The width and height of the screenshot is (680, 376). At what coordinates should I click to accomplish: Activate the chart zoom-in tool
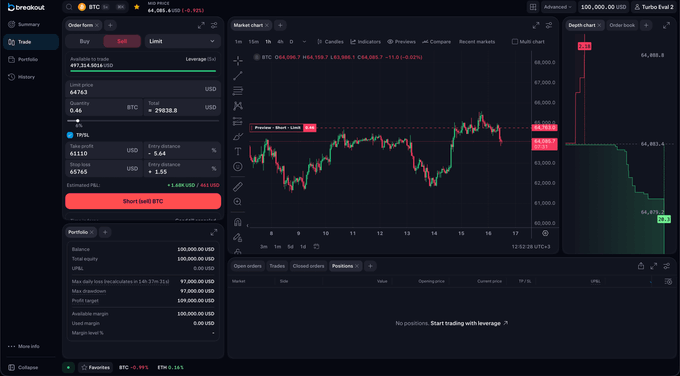coord(238,202)
